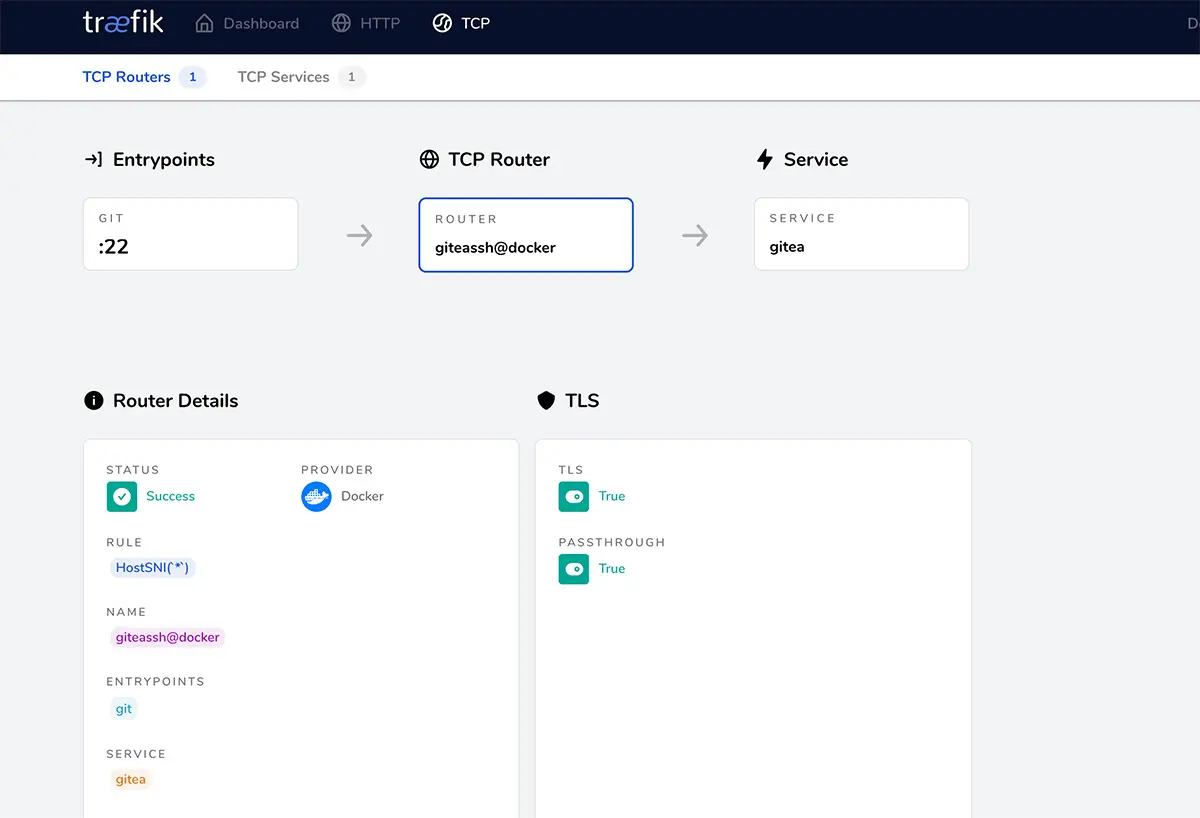This screenshot has height=818, width=1200.
Task: Click the HostSNI rule chip
Action: point(152,567)
